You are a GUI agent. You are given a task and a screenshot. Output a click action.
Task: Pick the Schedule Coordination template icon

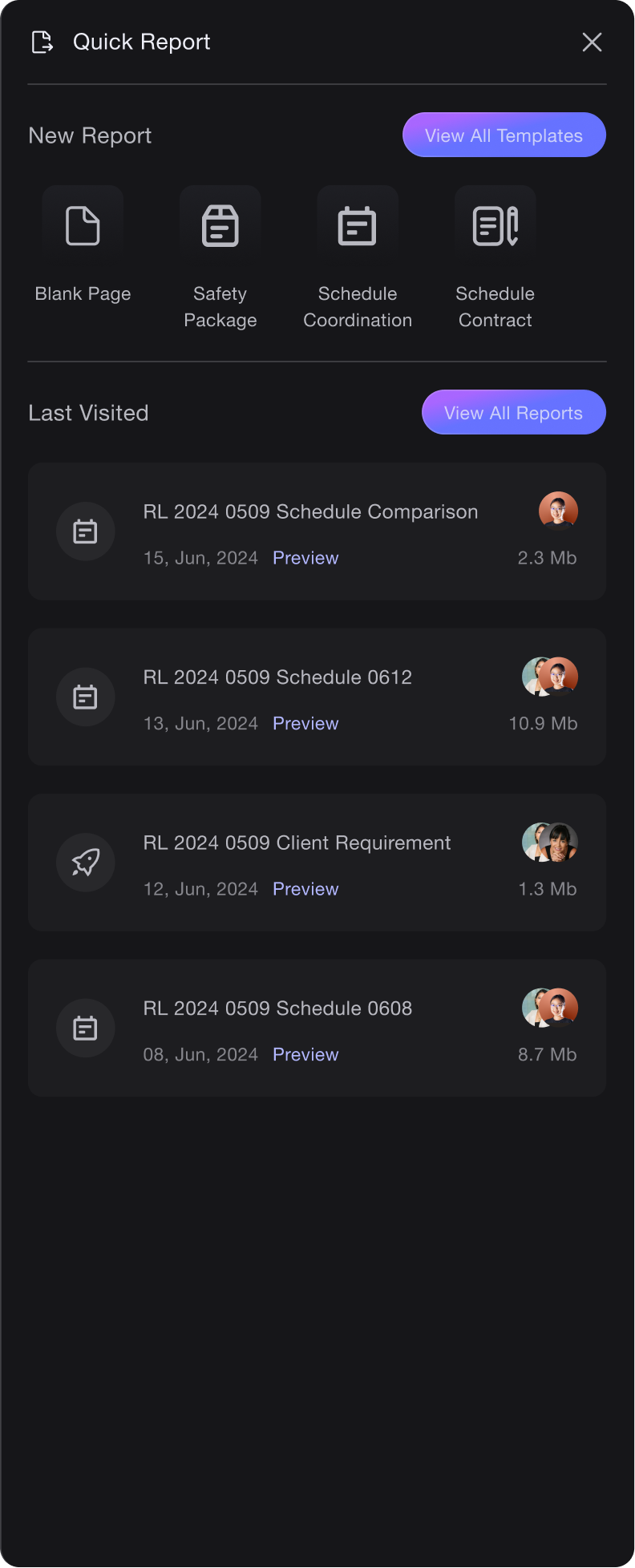pos(358,226)
